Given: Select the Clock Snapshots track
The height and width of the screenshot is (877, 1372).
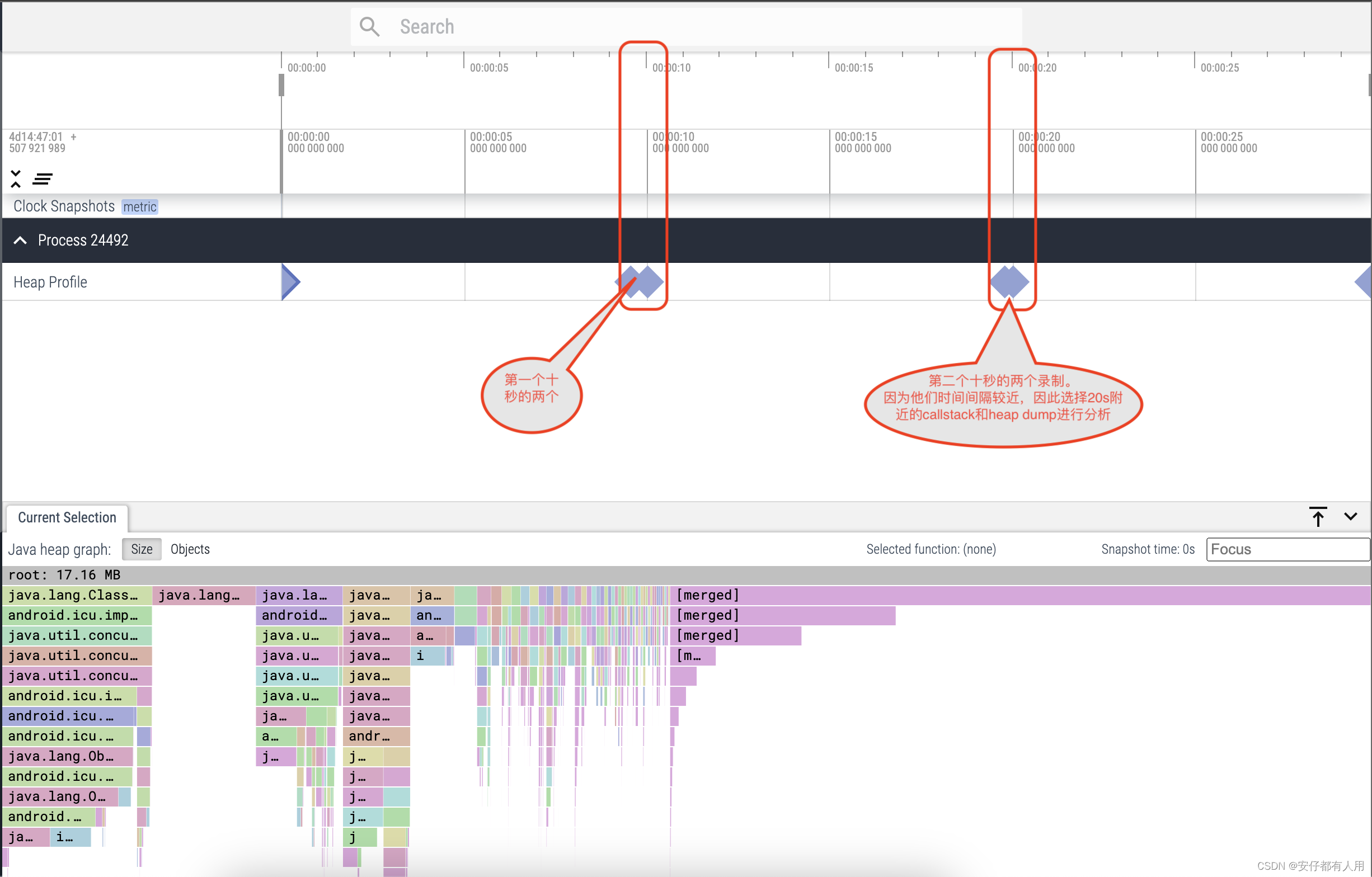Looking at the screenshot, I should (x=64, y=206).
